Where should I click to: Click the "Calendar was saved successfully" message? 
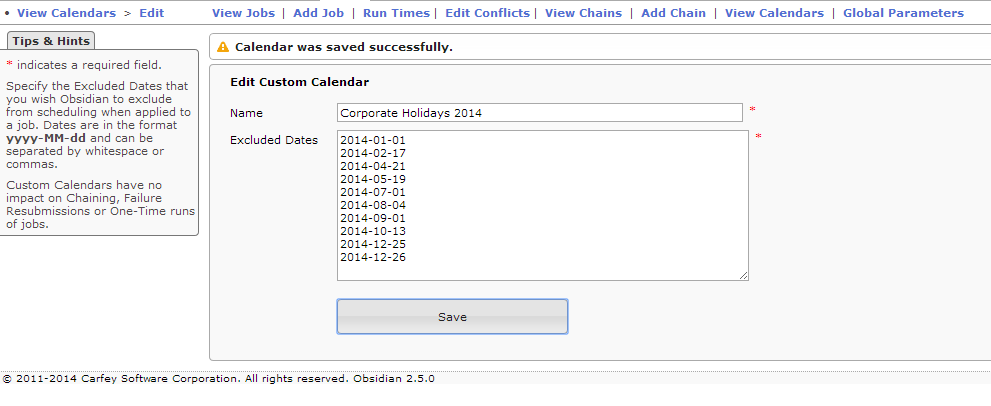tap(343, 47)
